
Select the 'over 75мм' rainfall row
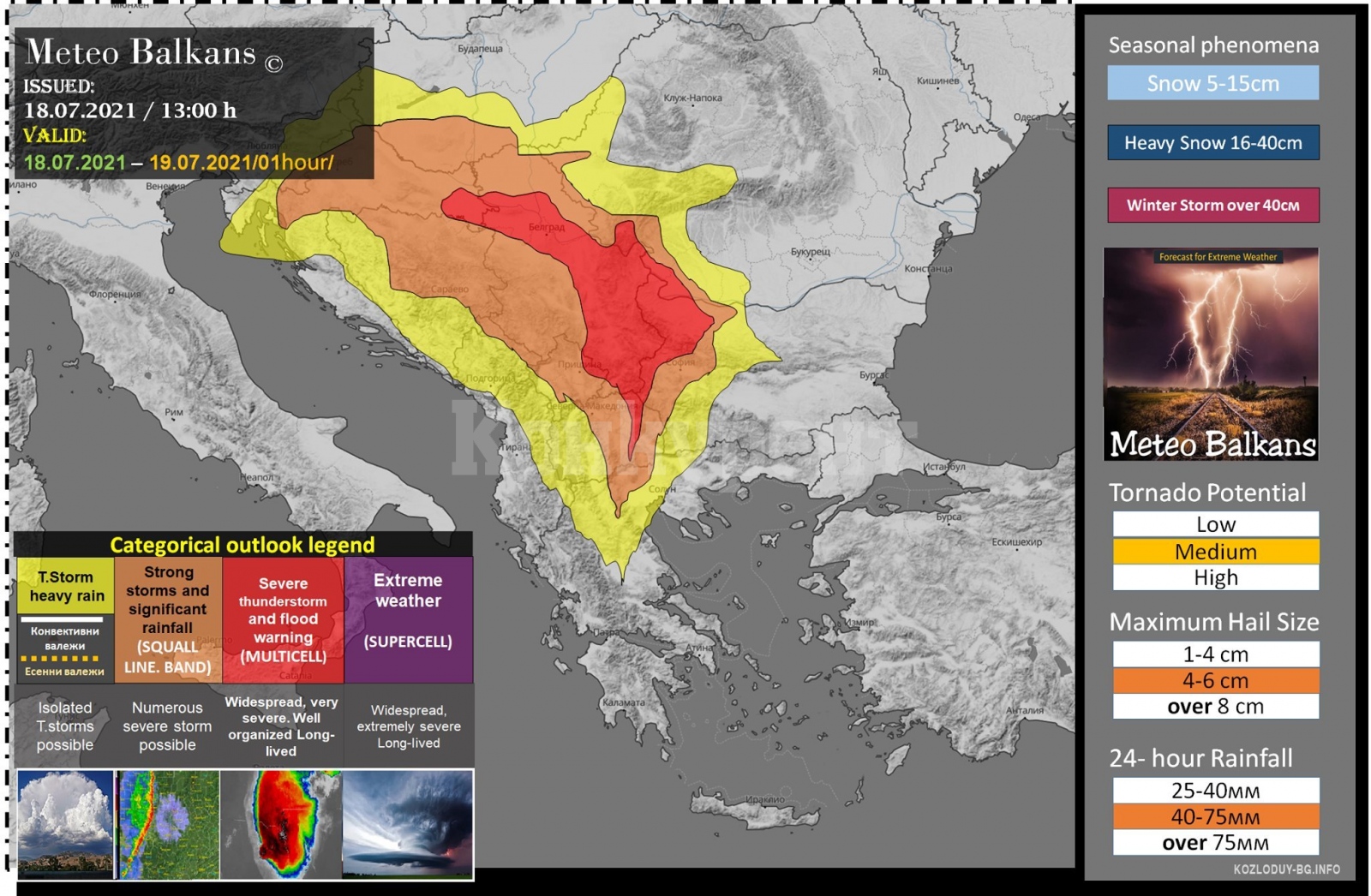tap(1215, 842)
